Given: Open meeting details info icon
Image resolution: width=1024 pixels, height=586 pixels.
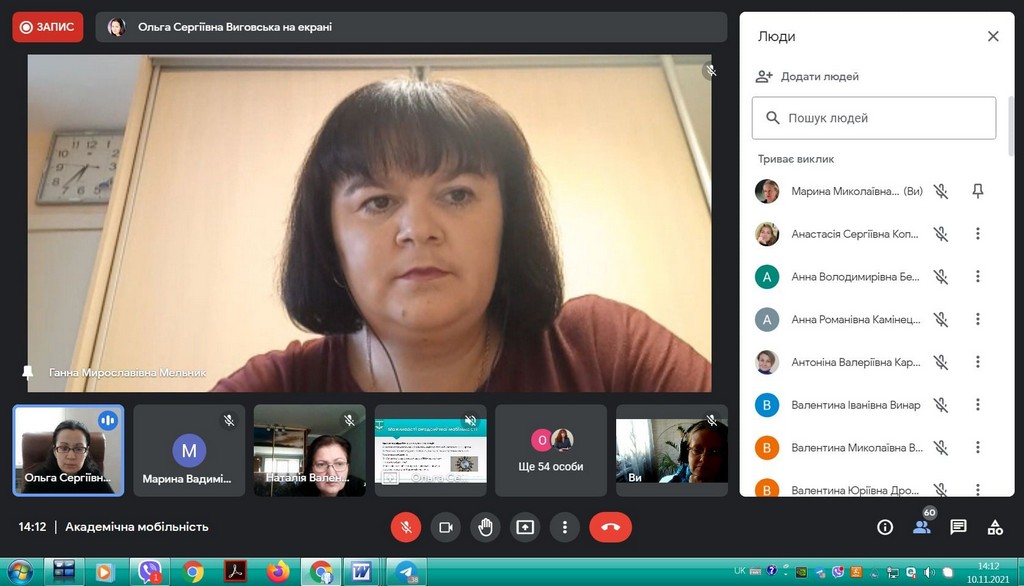Looking at the screenshot, I should coord(885,527).
